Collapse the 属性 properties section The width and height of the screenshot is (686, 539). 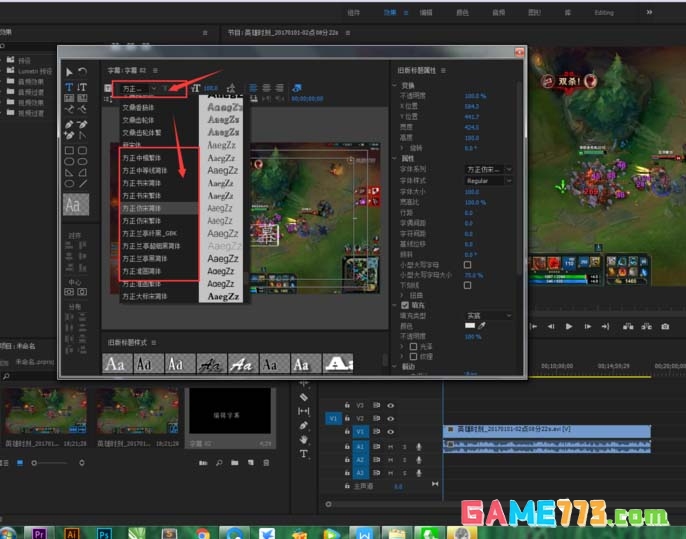[395, 158]
